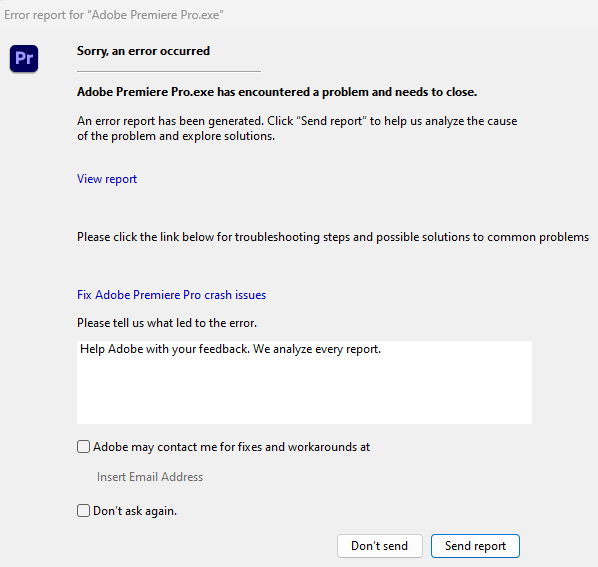Open the View report link
This screenshot has height=567, width=598.
pyautogui.click(x=107, y=179)
